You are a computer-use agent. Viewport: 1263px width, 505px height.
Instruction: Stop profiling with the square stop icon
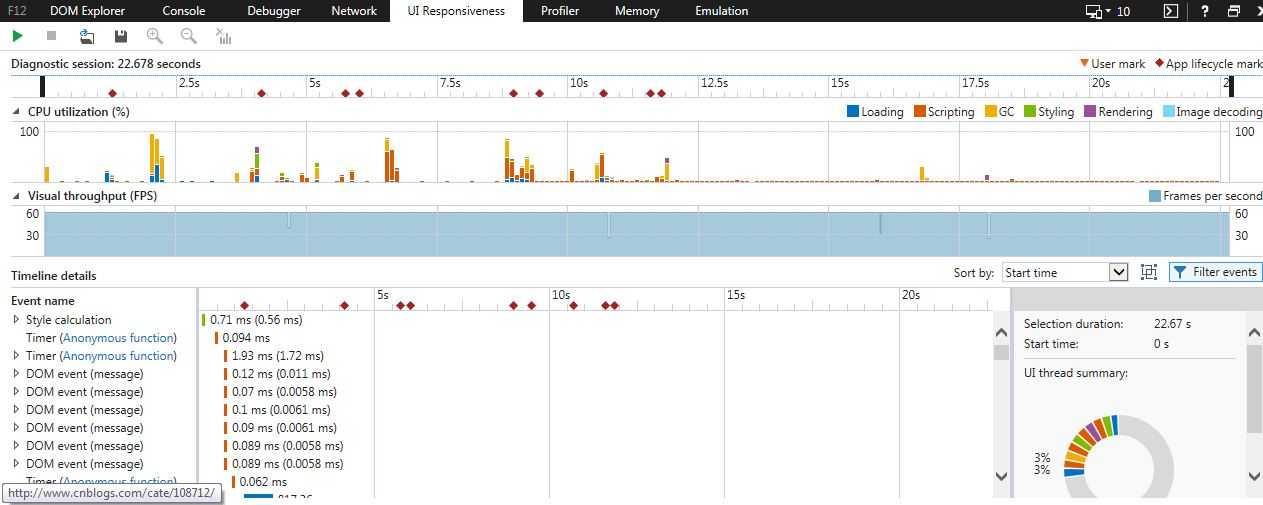pyautogui.click(x=52, y=36)
